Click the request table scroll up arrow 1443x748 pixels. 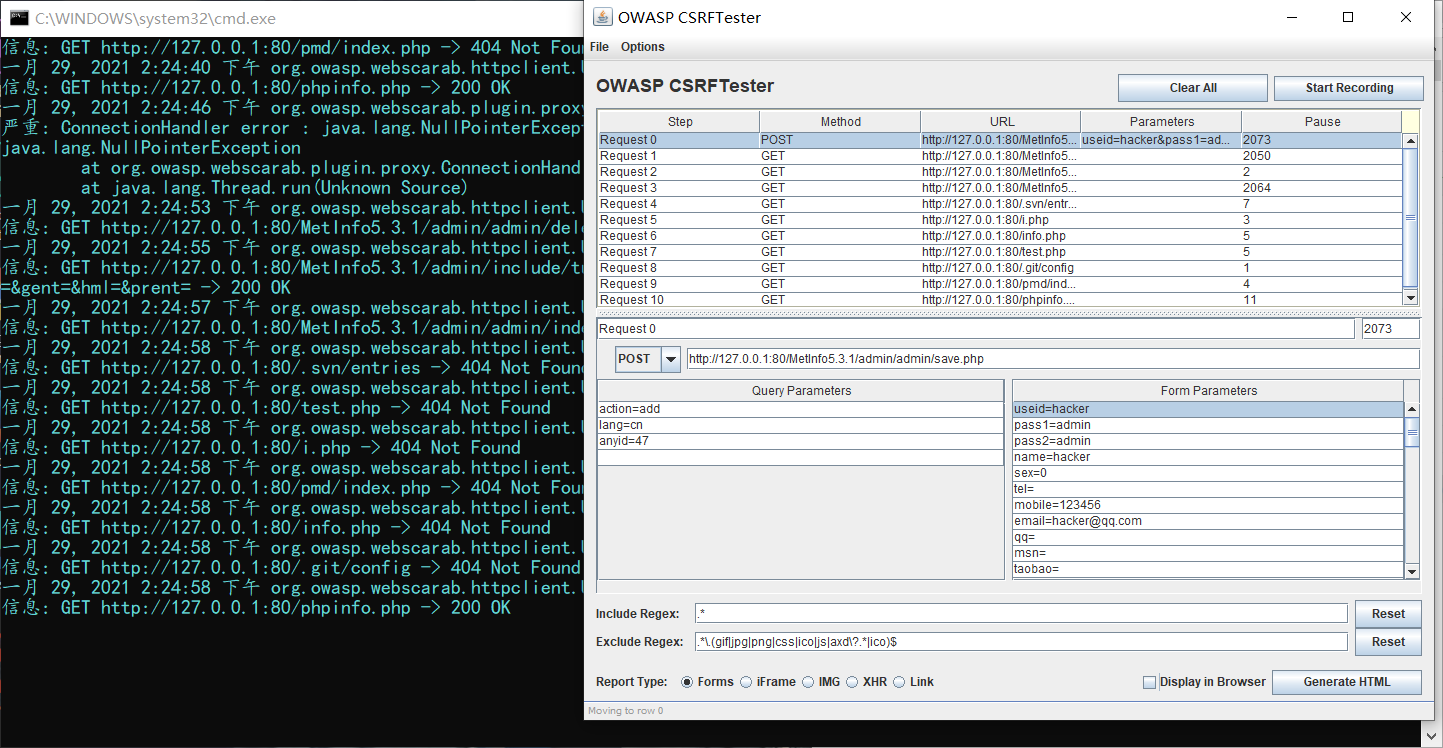1411,141
